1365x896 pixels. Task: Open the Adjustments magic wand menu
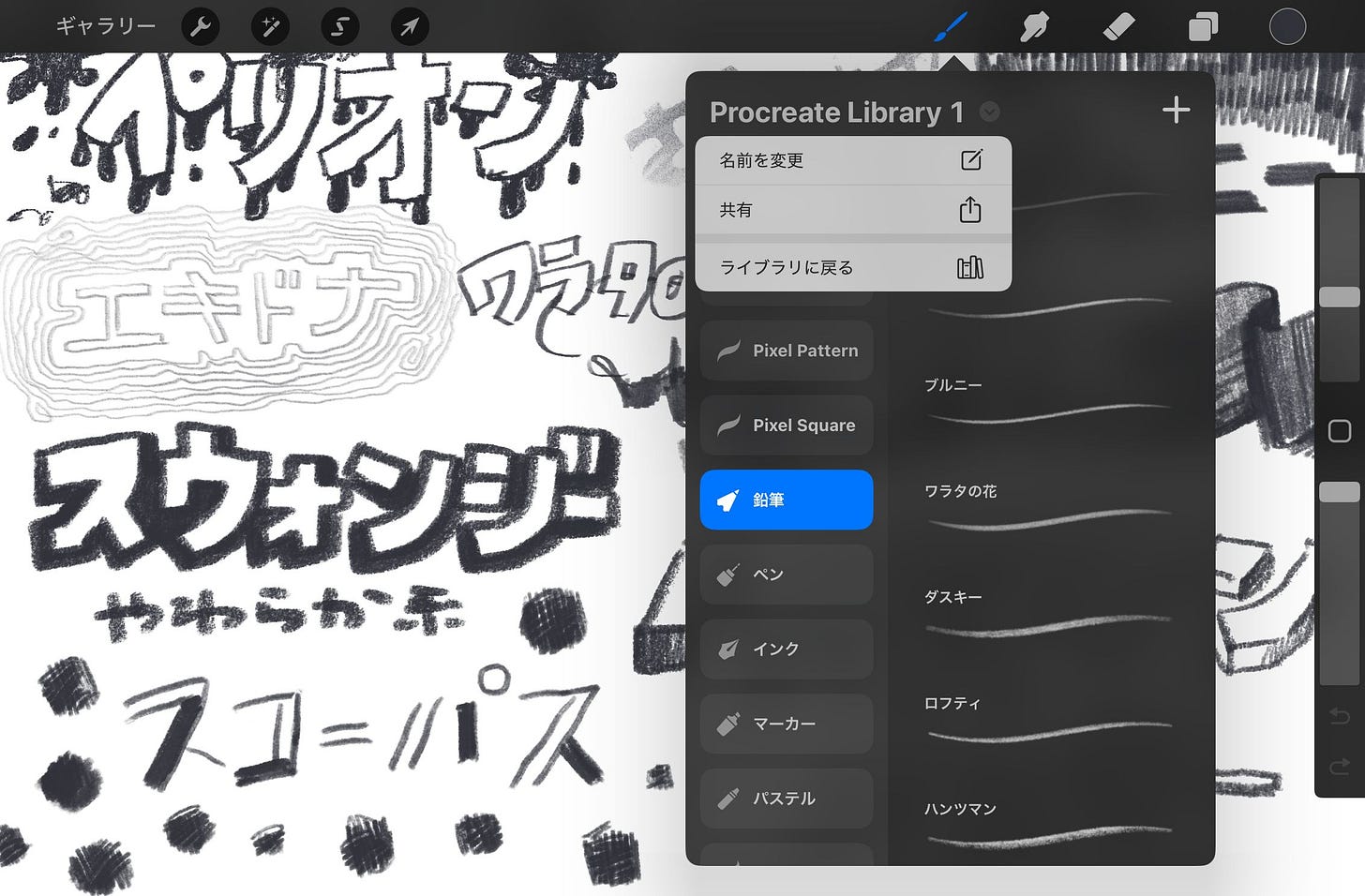pos(270,27)
